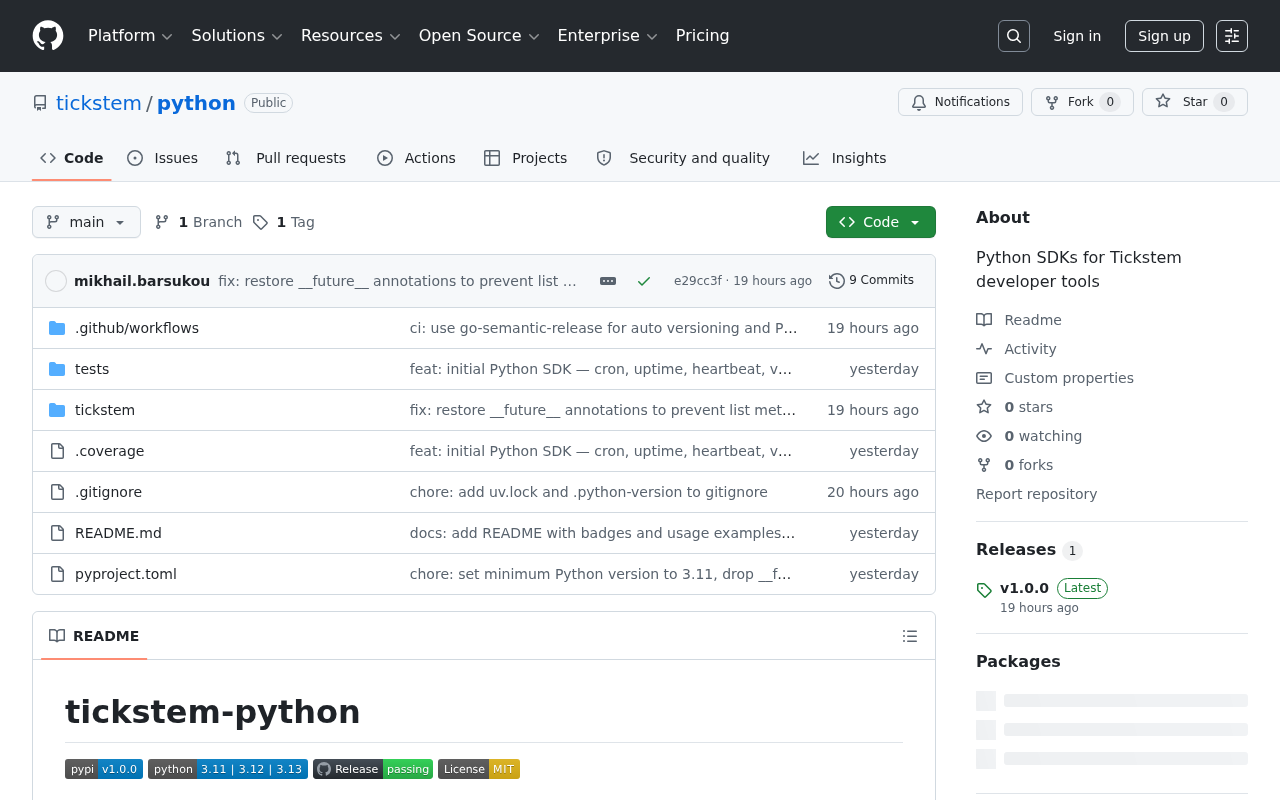Click the repository book icon beside tickstem
The image size is (1280, 800).
pyautogui.click(x=40, y=103)
